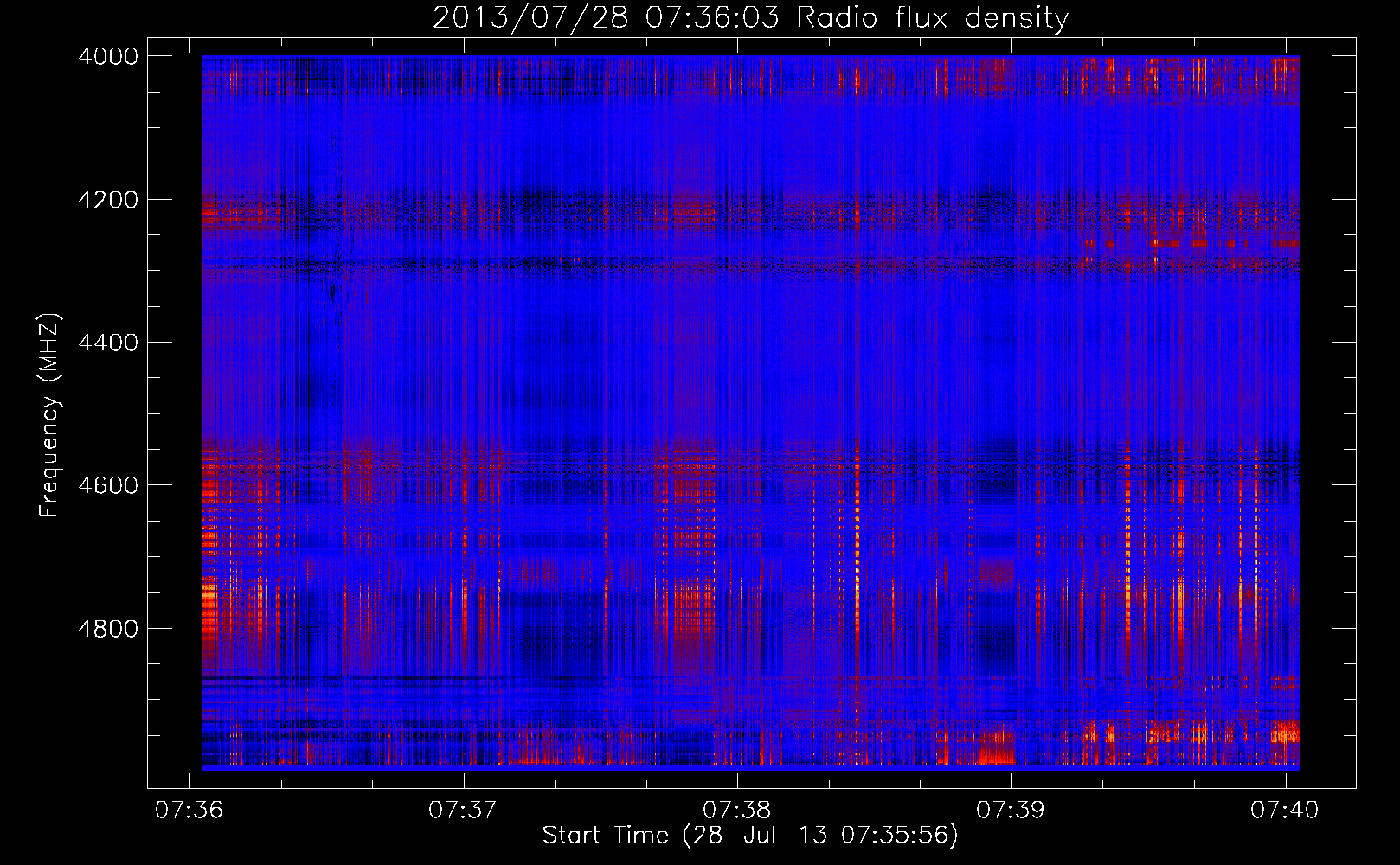1400x865 pixels.
Task: Select the 4600 frequency axis label
Action: (x=108, y=485)
